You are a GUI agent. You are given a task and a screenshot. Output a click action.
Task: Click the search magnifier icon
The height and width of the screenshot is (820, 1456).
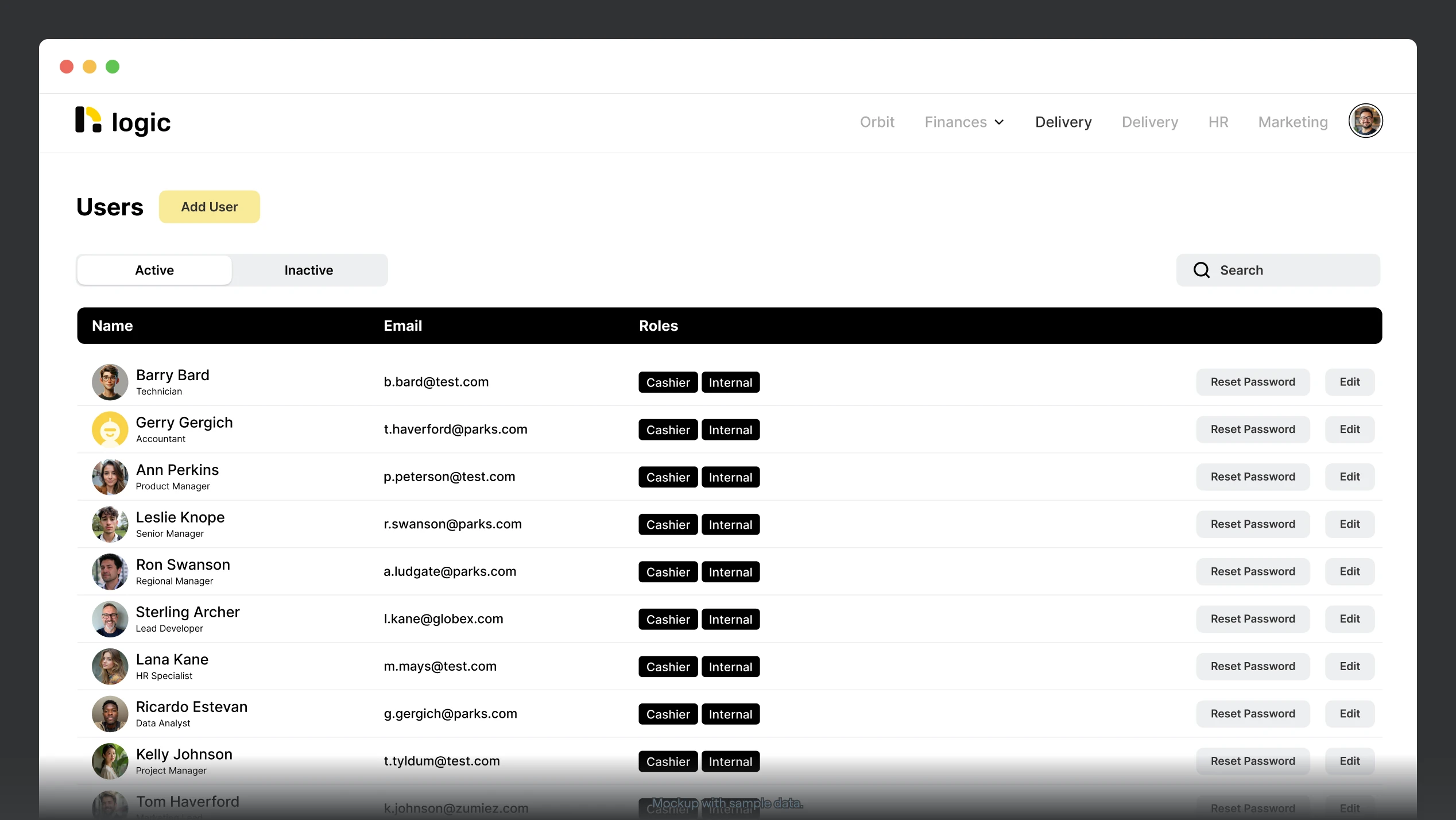click(x=1201, y=270)
